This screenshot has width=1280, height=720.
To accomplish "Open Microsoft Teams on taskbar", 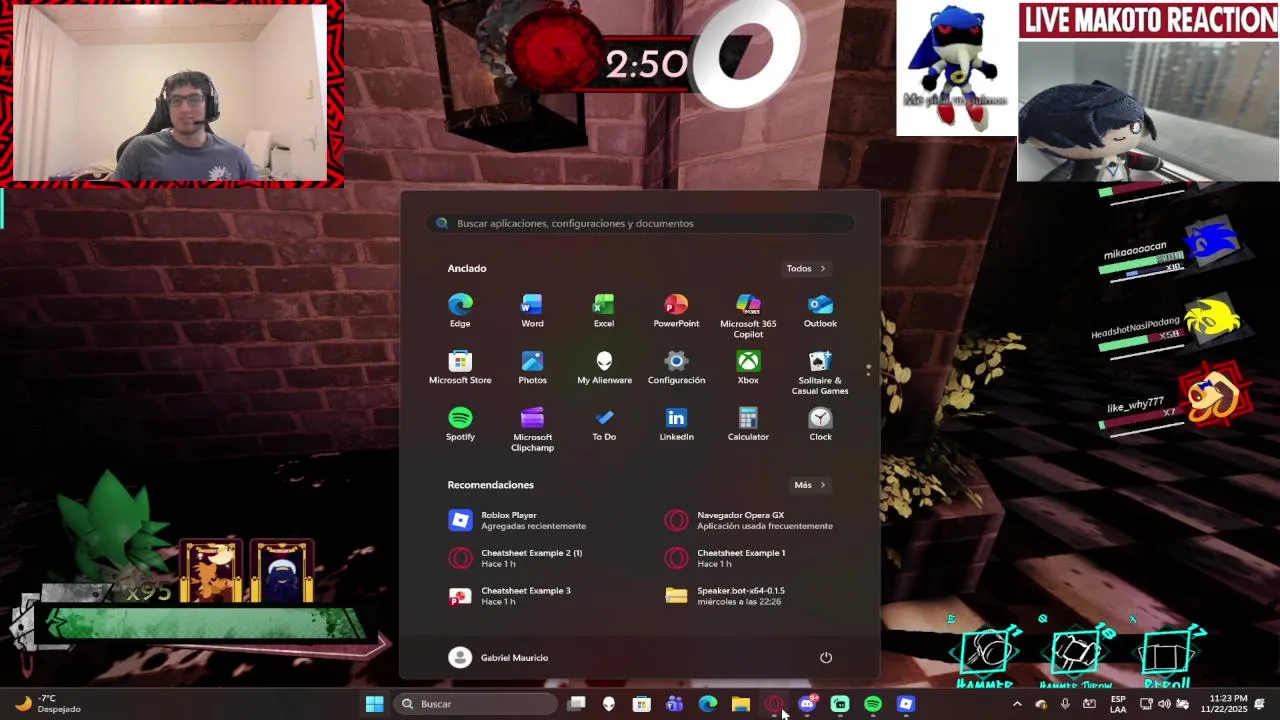I will click(675, 704).
